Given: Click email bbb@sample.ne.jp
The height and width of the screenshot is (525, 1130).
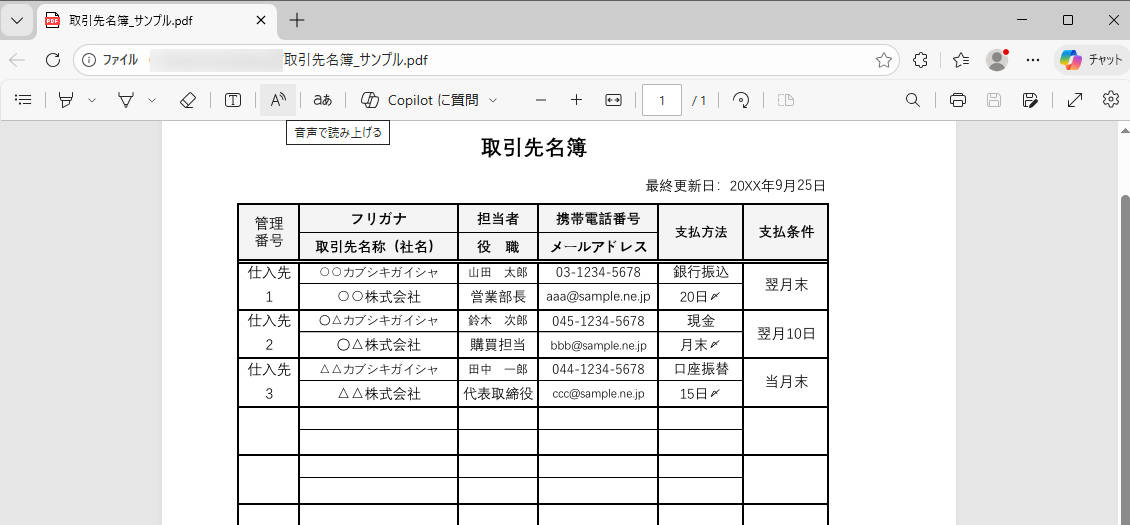Looking at the screenshot, I should pyautogui.click(x=598, y=345).
